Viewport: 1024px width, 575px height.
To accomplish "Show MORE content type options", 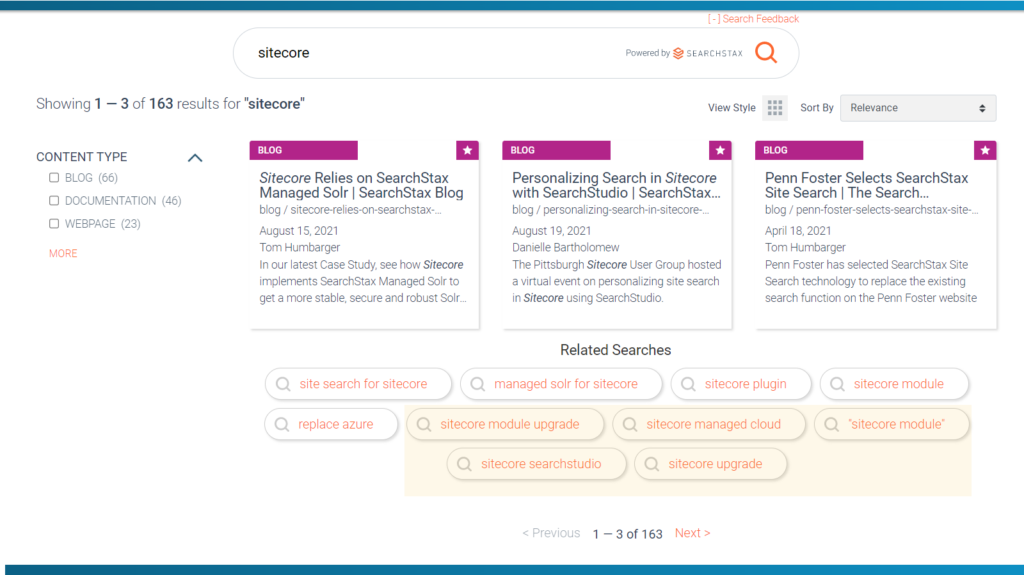I will pos(63,254).
